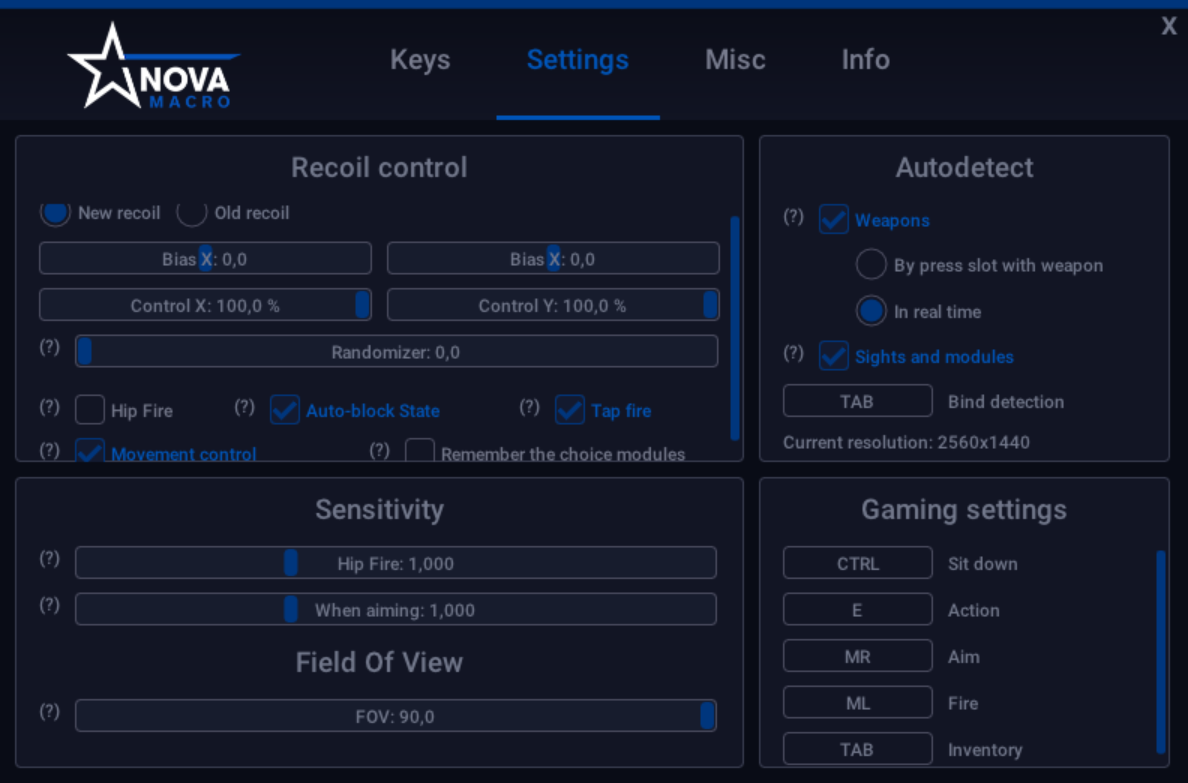Viewport: 1188px width, 783px height.
Task: Enable the Hip Fire checkbox
Action: (90, 410)
